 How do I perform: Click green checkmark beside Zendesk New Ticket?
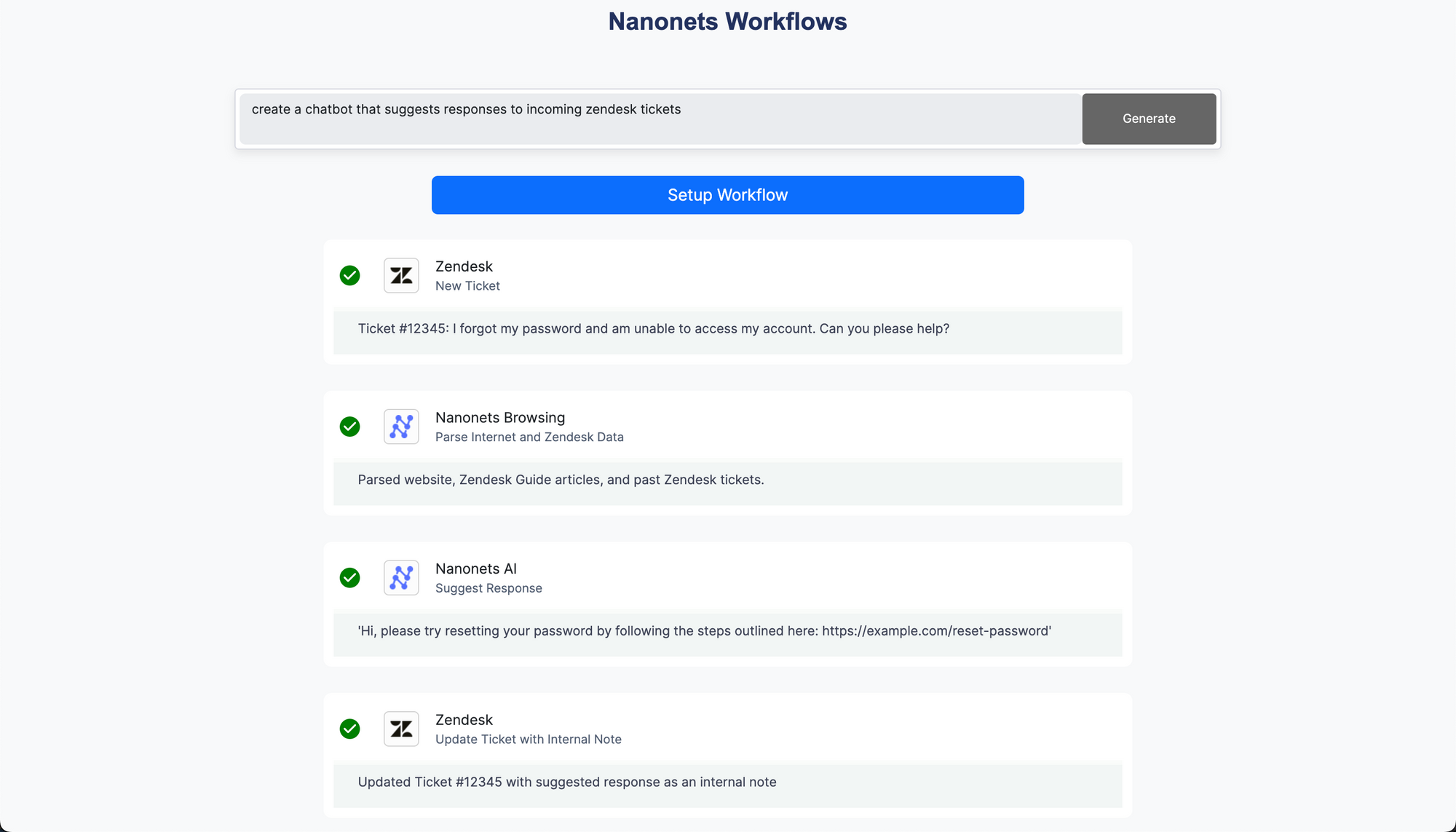tap(350, 276)
